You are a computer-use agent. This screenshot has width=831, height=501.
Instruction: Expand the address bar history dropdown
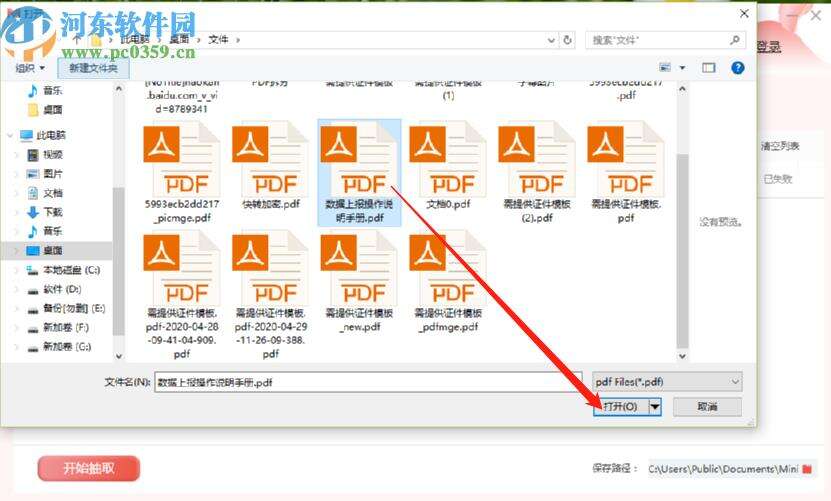point(551,40)
